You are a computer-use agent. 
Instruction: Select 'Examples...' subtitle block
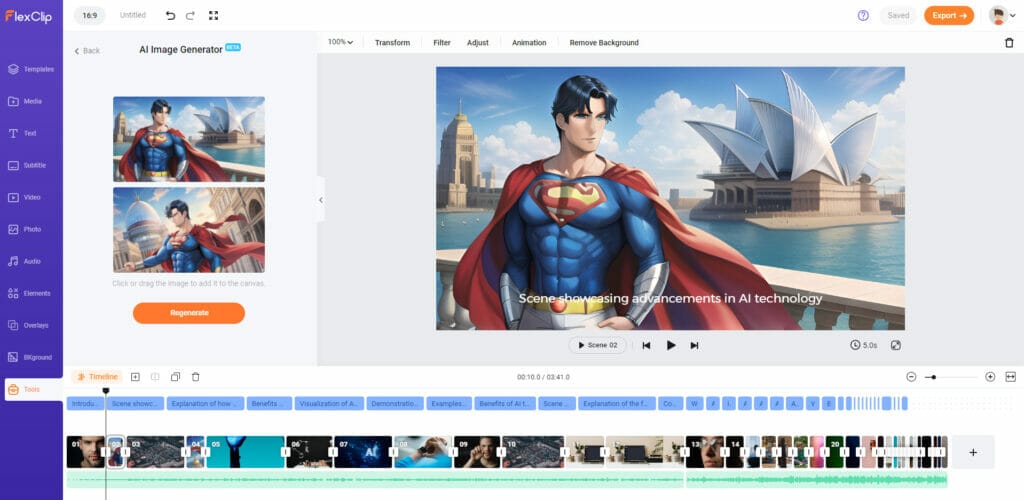(449, 403)
